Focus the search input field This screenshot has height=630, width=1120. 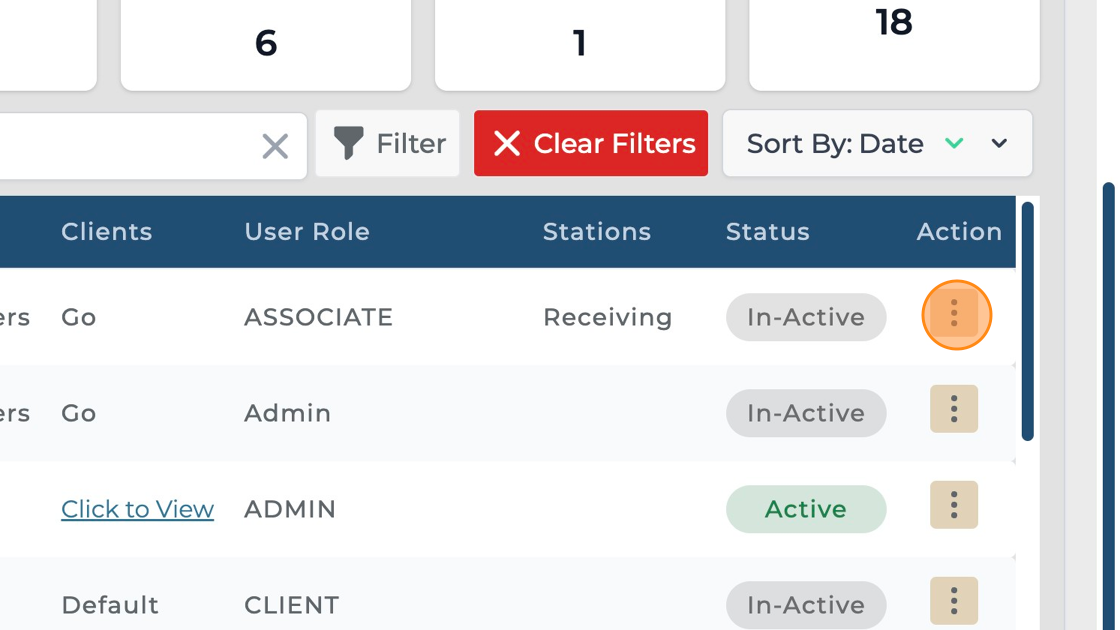tap(120, 146)
